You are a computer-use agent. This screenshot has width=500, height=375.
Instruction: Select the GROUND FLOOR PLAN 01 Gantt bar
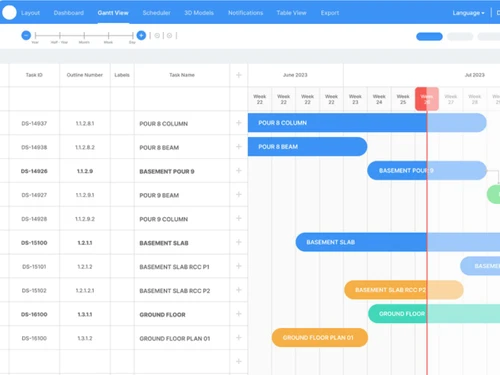[320, 338]
